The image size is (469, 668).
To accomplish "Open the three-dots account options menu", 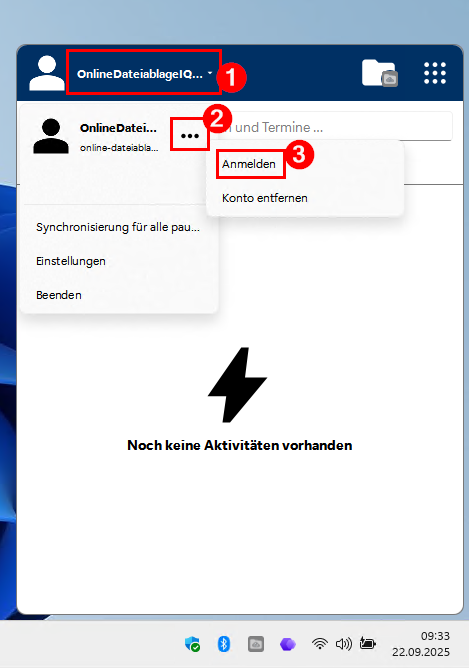I will pos(190,135).
